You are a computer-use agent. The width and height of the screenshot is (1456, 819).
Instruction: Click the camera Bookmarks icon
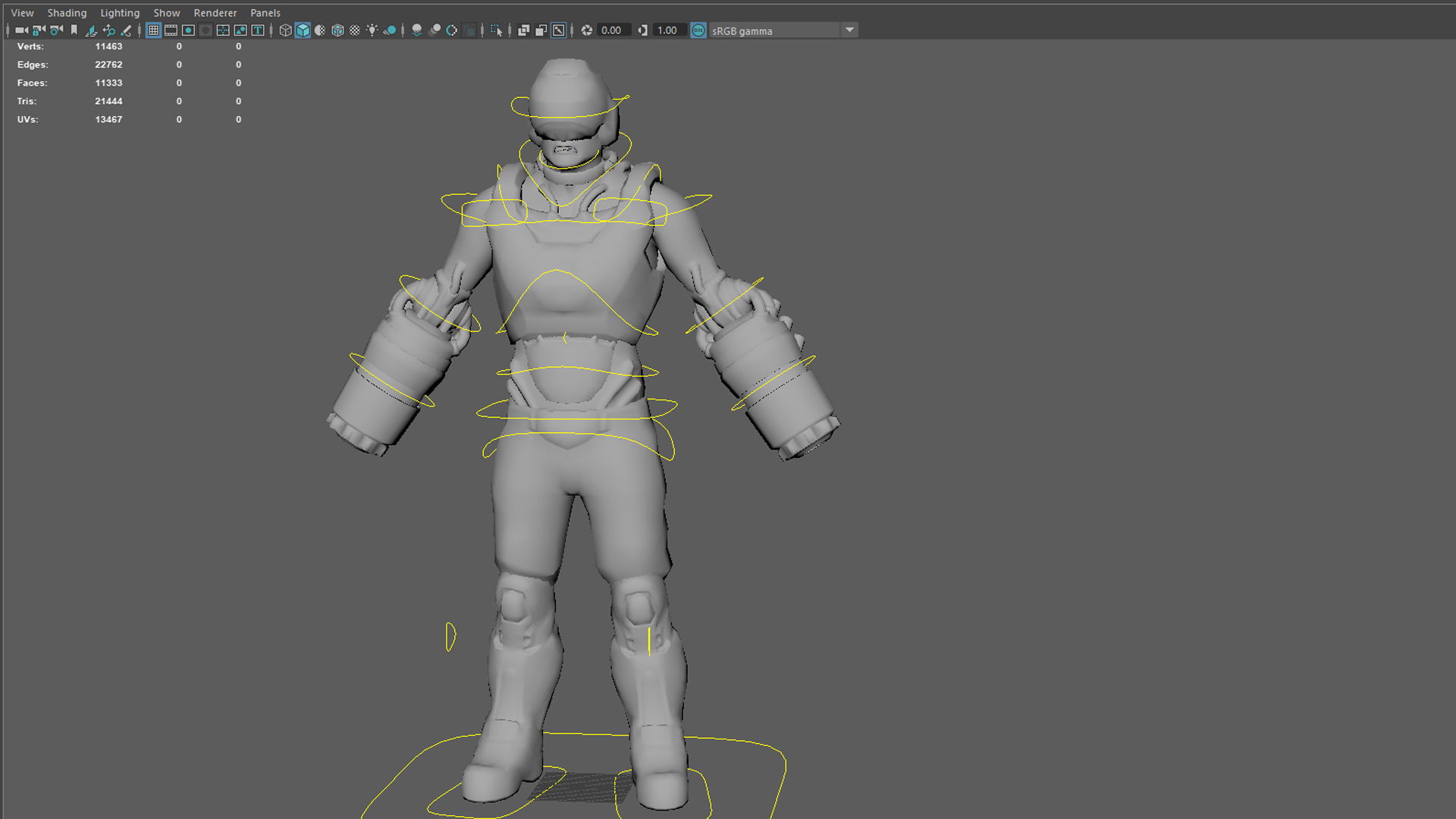point(74,30)
